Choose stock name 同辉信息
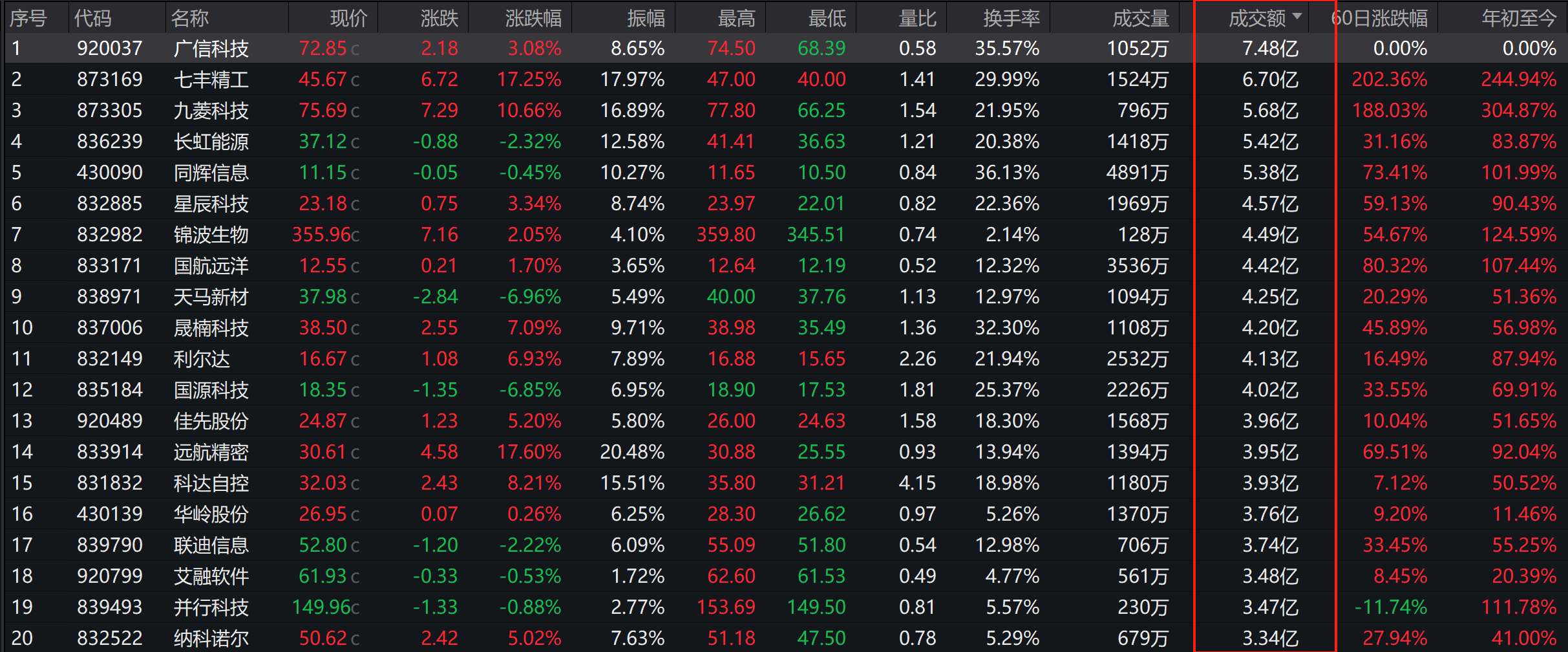Viewport: 1568px width, 652px height. (211, 173)
